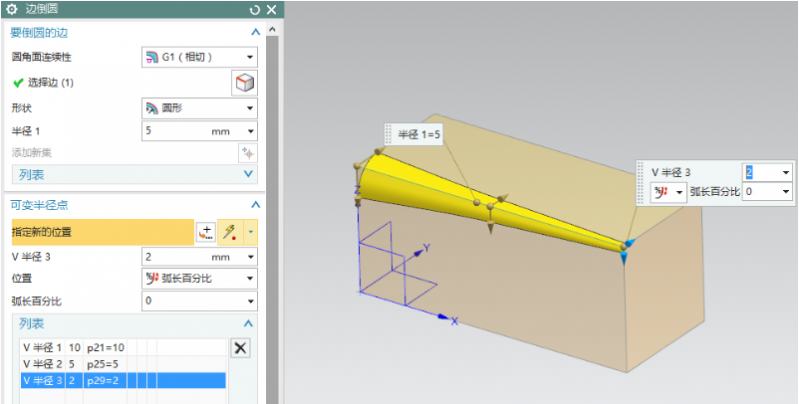The image size is (799, 404).
Task: Click the Radius 1 input field
Action: coord(175,131)
